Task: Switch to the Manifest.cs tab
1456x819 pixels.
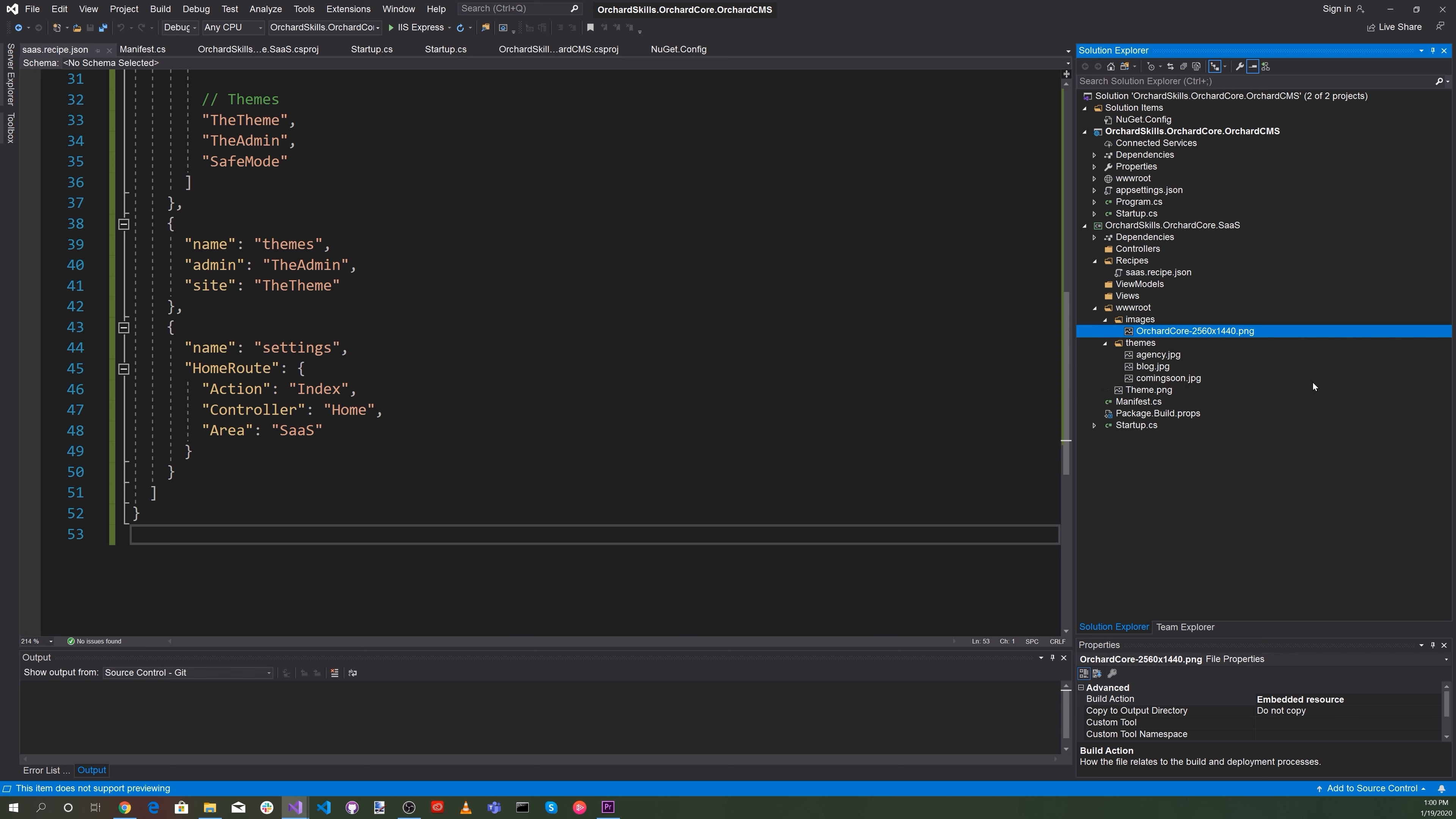Action: click(143, 50)
